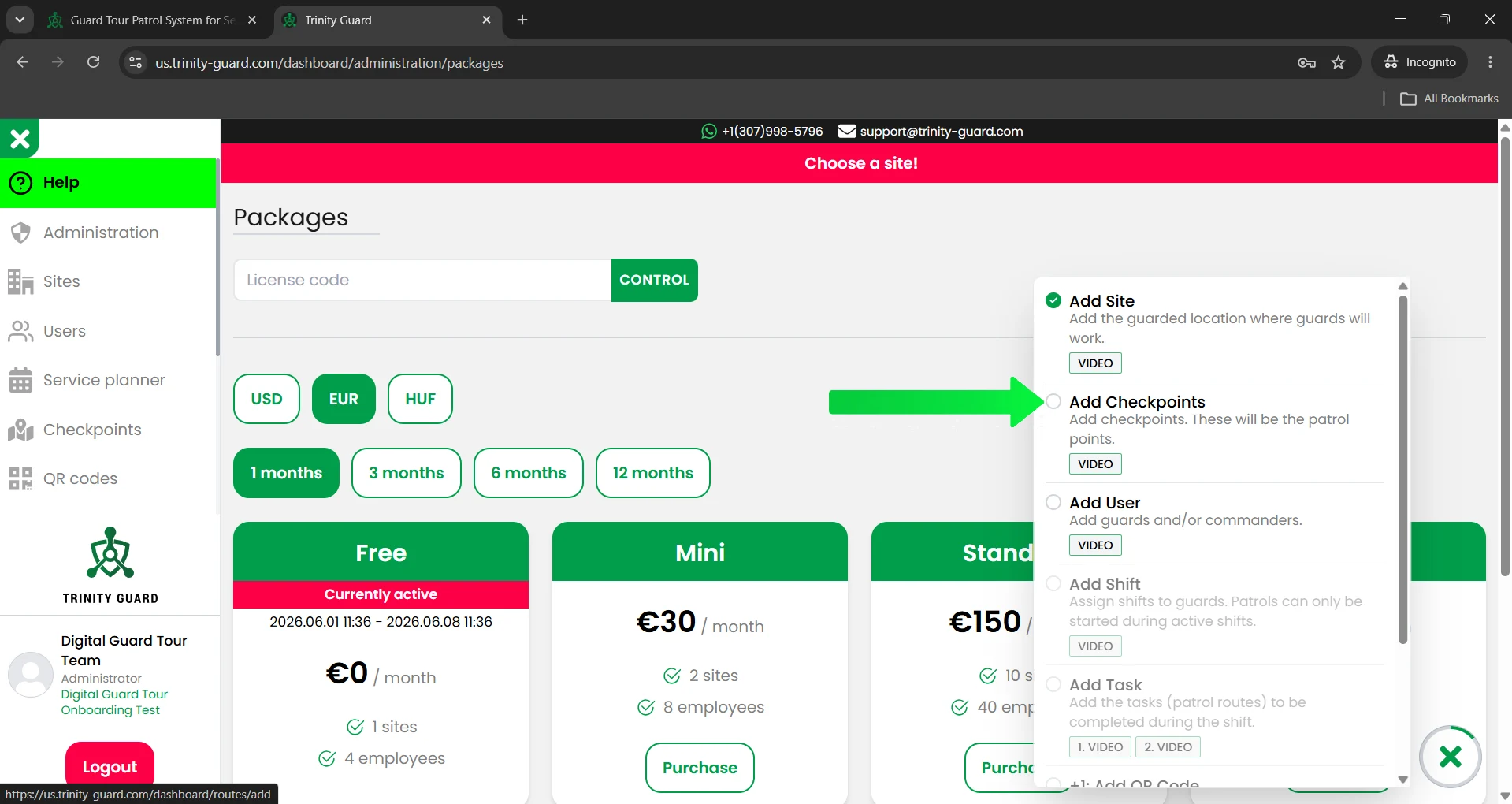The width and height of the screenshot is (1512, 804).
Task: Open the Help menu item
Action: pyautogui.click(x=108, y=183)
